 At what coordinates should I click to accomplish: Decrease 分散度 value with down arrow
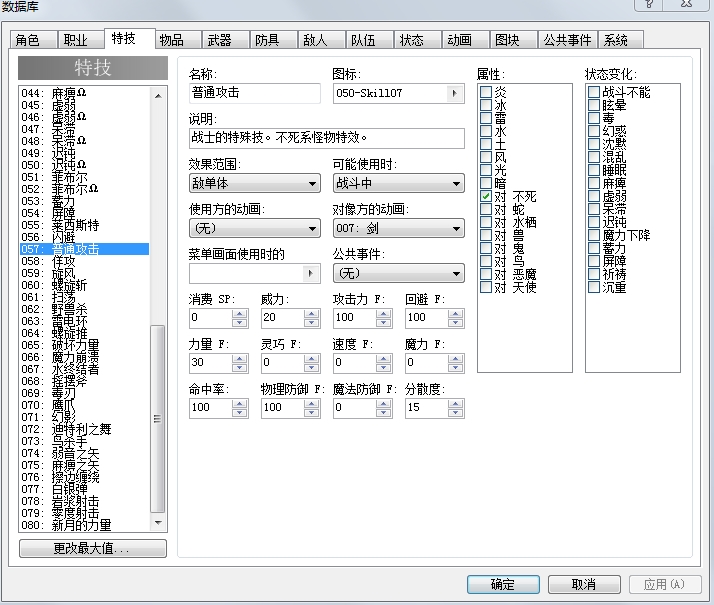coord(455,412)
